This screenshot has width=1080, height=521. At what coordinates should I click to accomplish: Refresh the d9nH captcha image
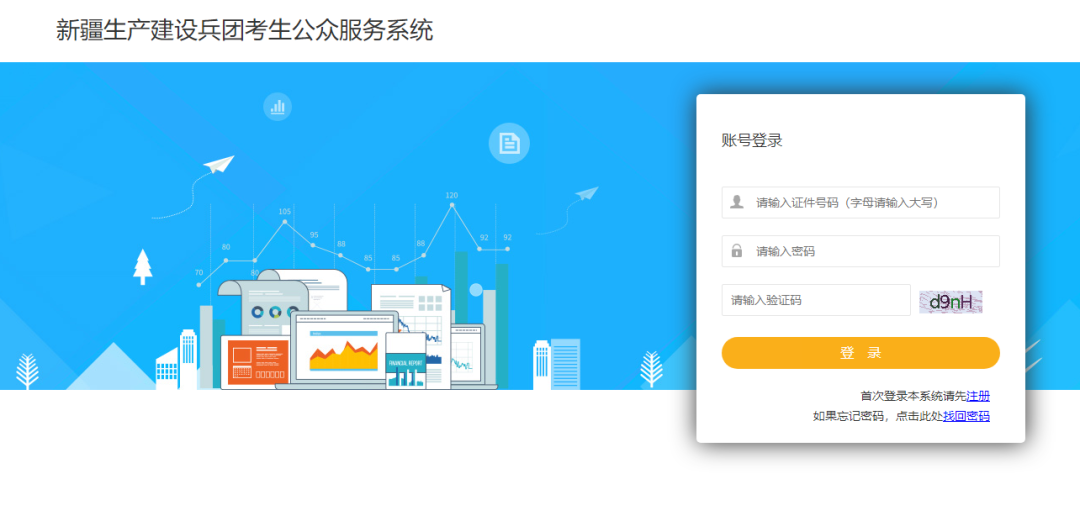[951, 302]
